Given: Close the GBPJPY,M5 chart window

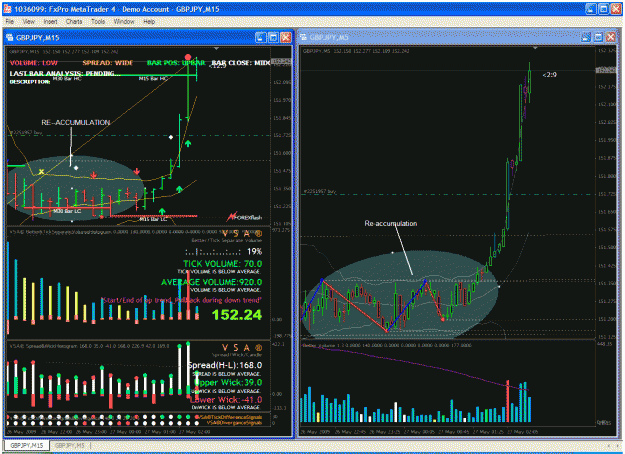Looking at the screenshot, I should [x=610, y=37].
